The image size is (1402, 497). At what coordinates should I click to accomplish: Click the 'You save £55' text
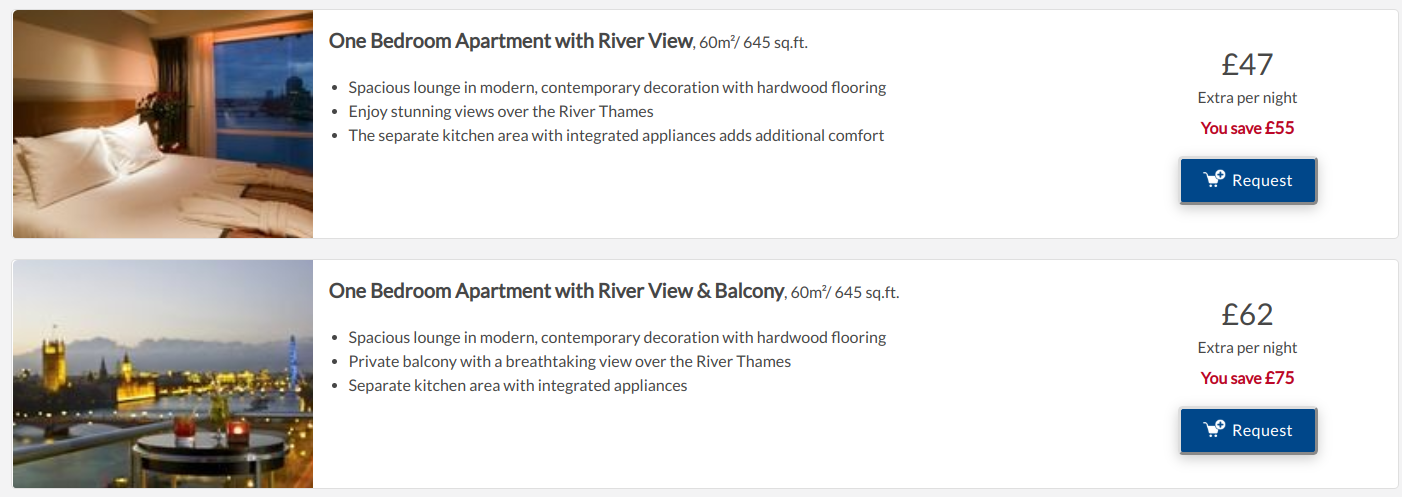tap(1247, 128)
